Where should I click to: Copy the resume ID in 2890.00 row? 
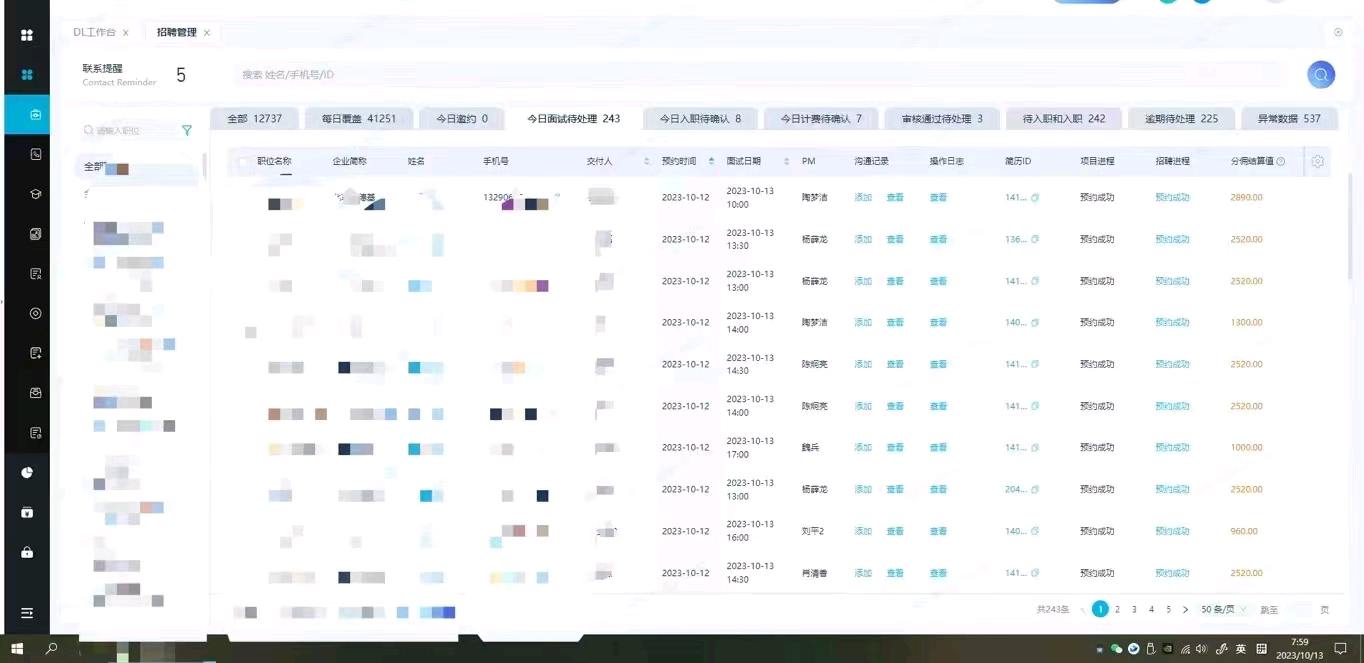[1035, 198]
